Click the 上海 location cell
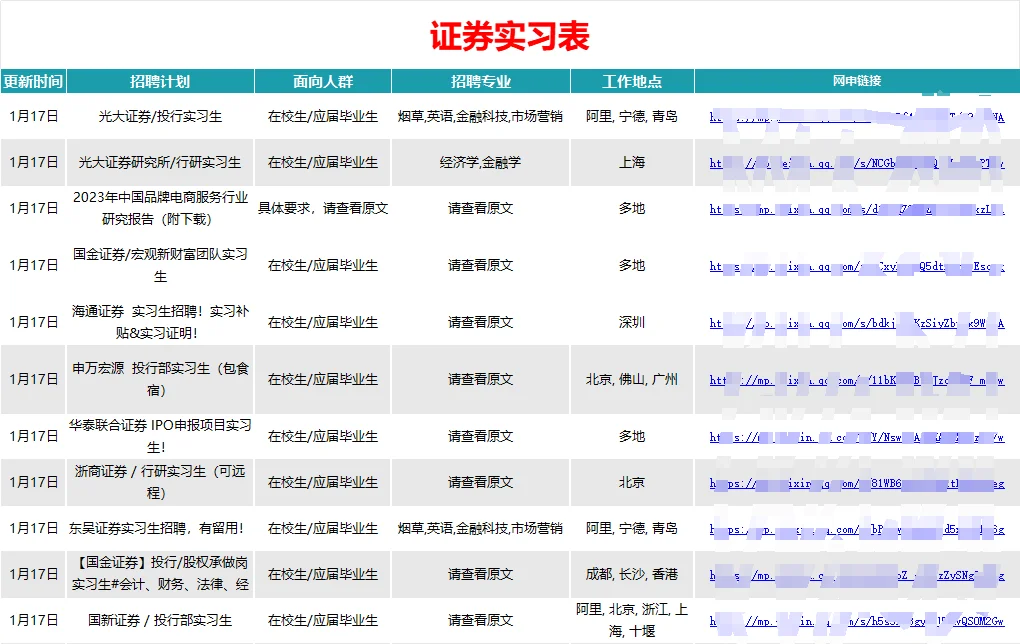Viewport: 1020px width, 644px height. pos(632,162)
